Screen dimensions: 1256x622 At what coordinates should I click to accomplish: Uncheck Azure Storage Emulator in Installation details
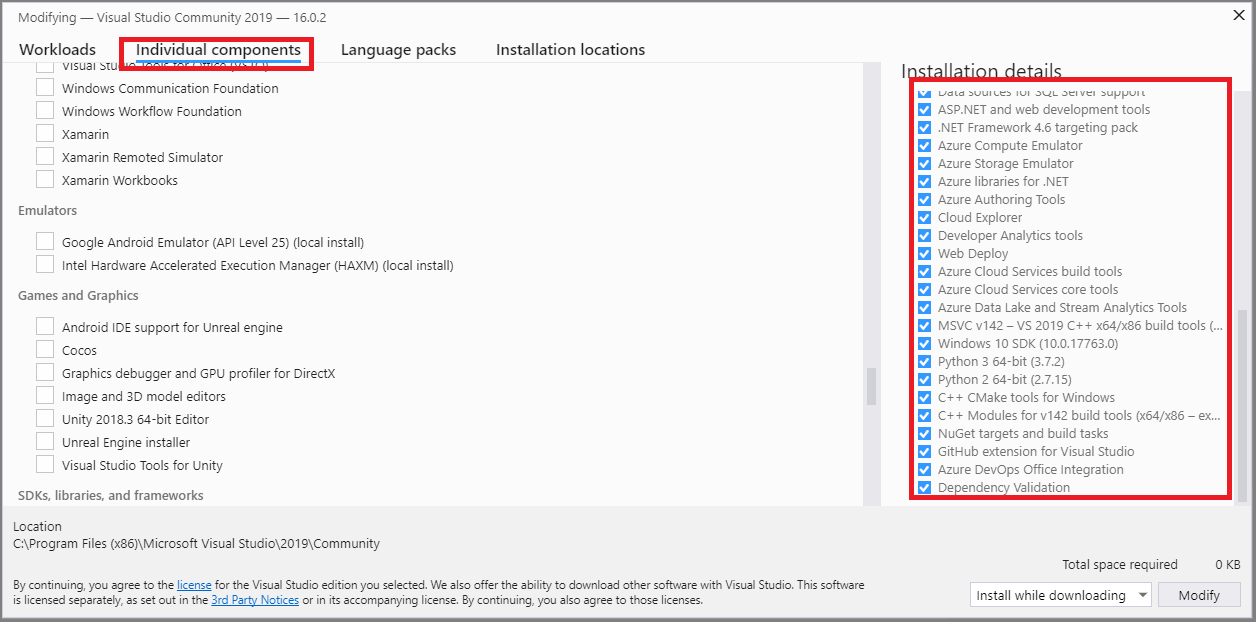tap(924, 163)
